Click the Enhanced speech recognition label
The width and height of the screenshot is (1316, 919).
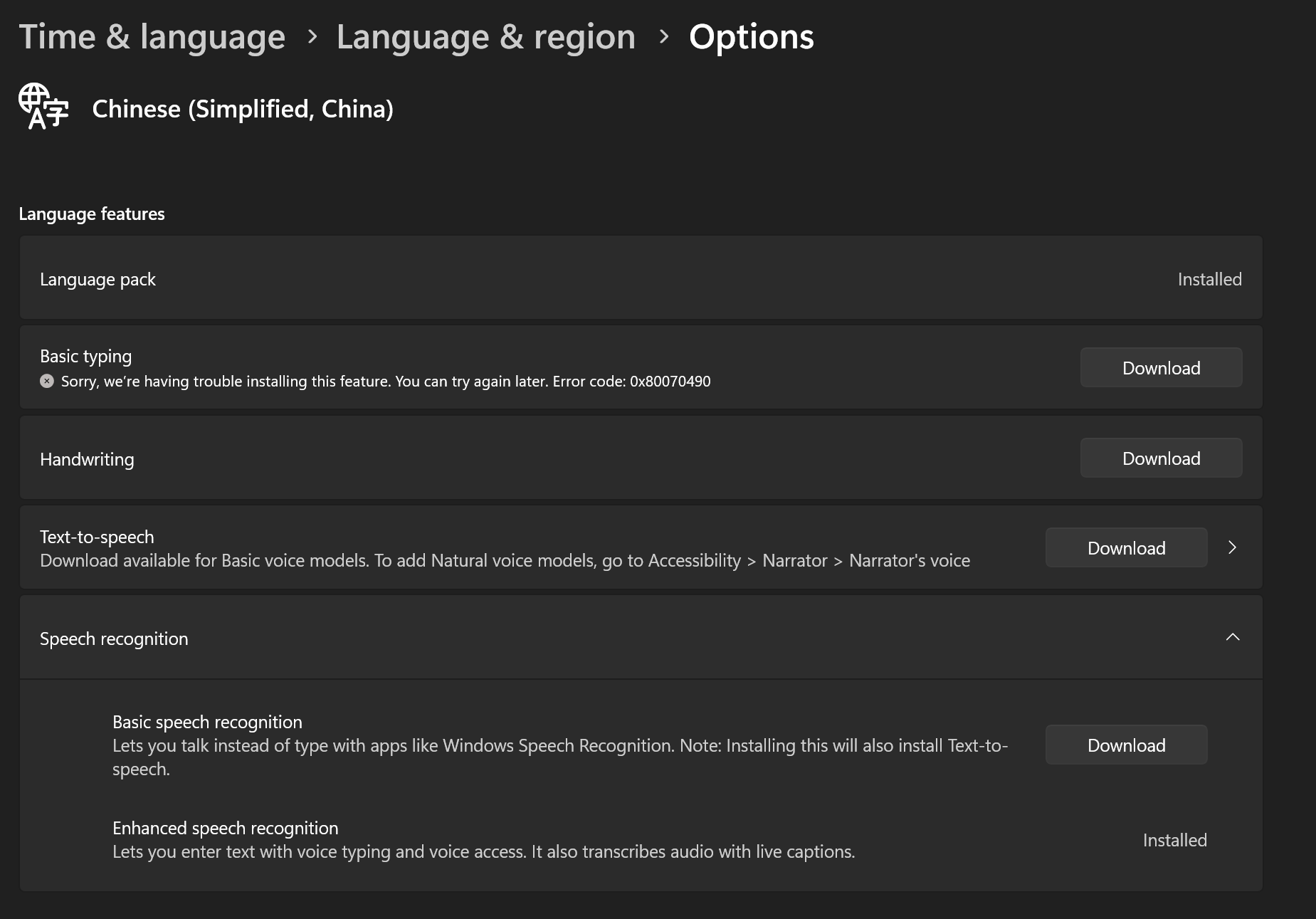point(225,828)
